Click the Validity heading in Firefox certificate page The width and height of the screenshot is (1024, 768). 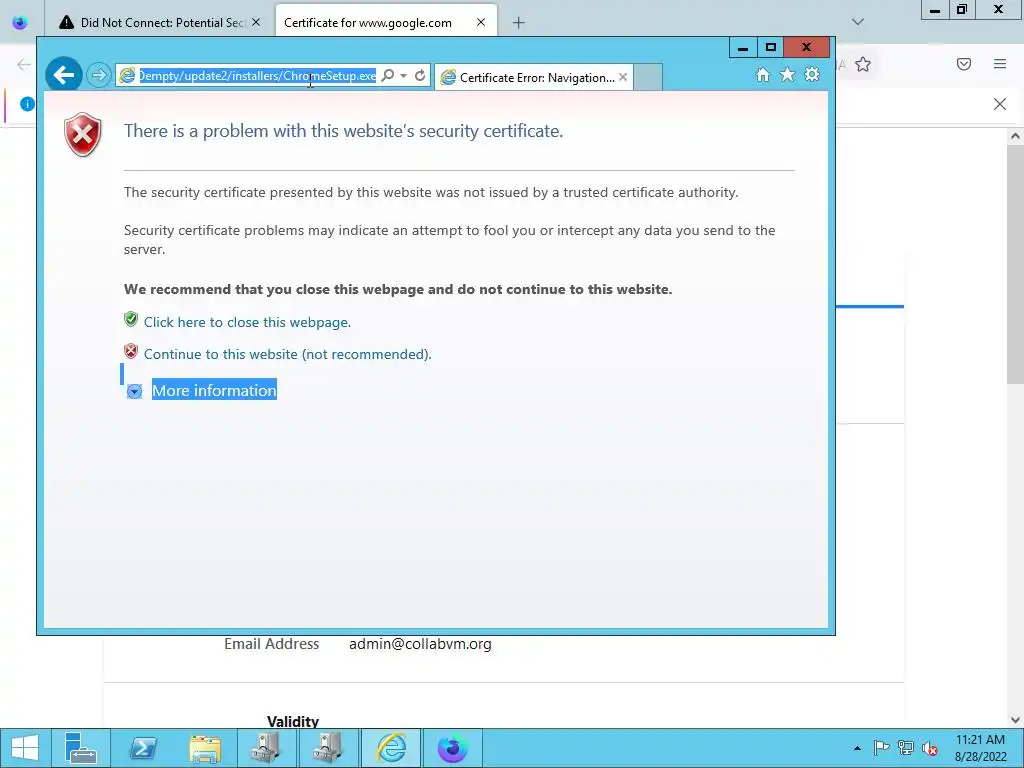click(x=293, y=721)
